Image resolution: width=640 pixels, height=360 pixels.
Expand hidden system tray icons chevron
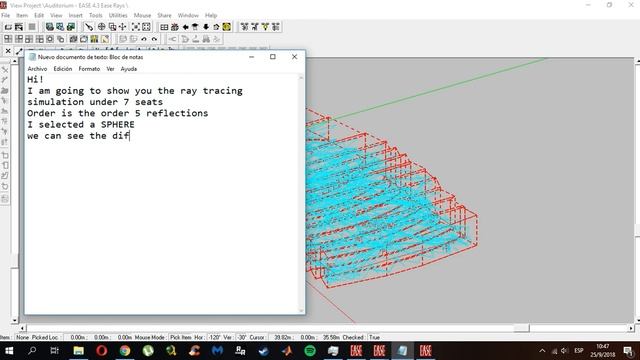542,351
